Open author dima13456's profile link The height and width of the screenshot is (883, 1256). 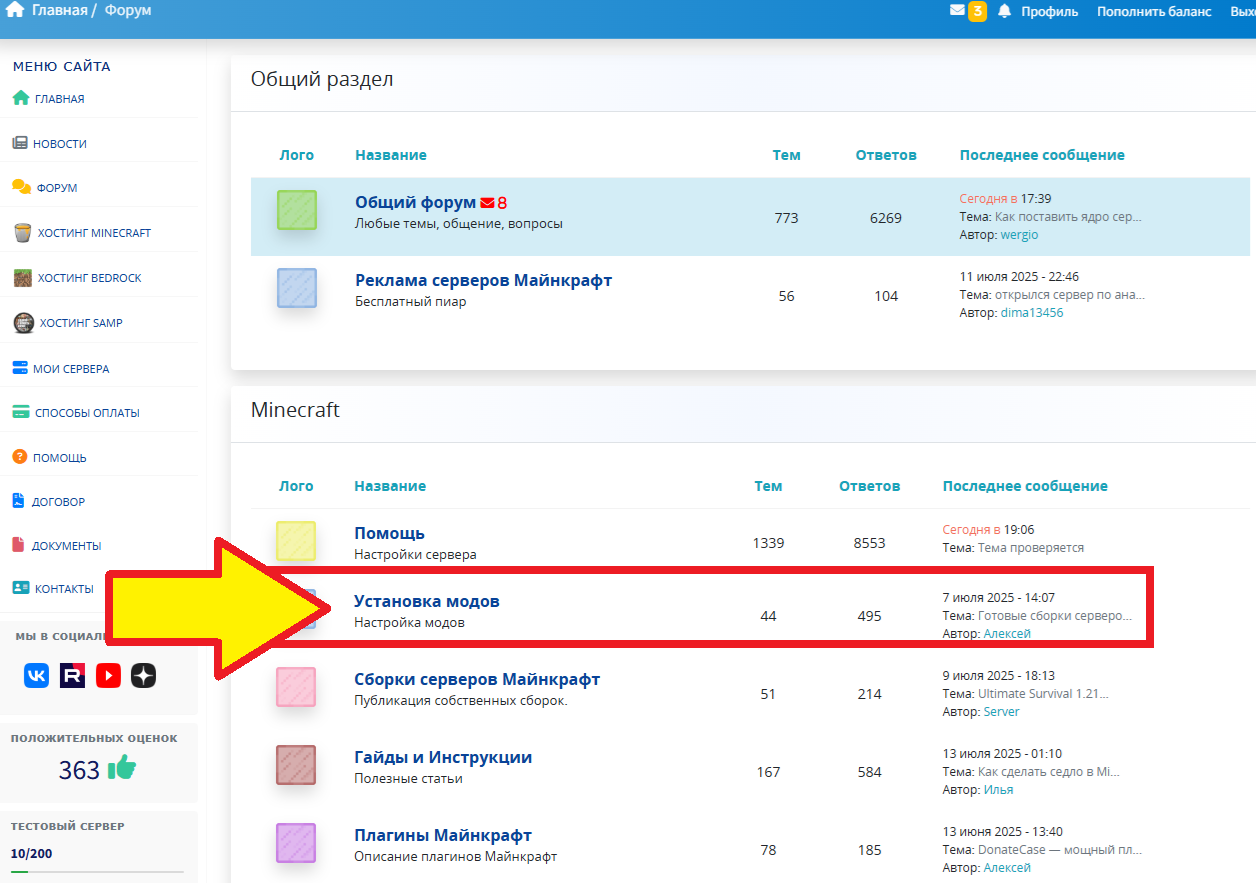point(1032,312)
